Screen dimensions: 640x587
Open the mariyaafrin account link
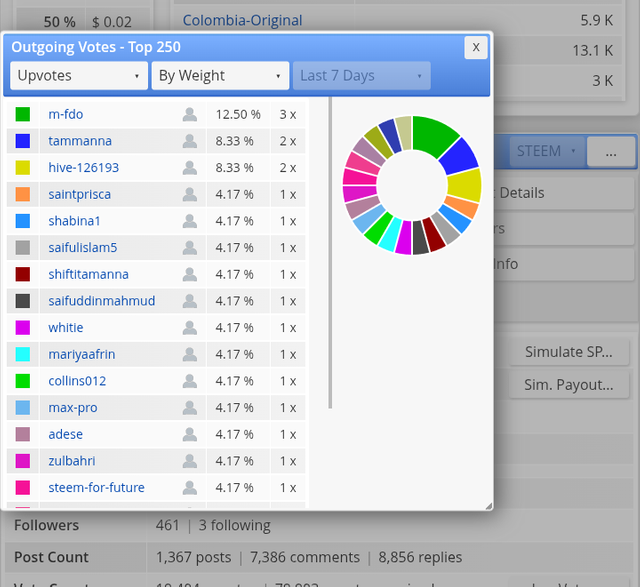coord(82,354)
